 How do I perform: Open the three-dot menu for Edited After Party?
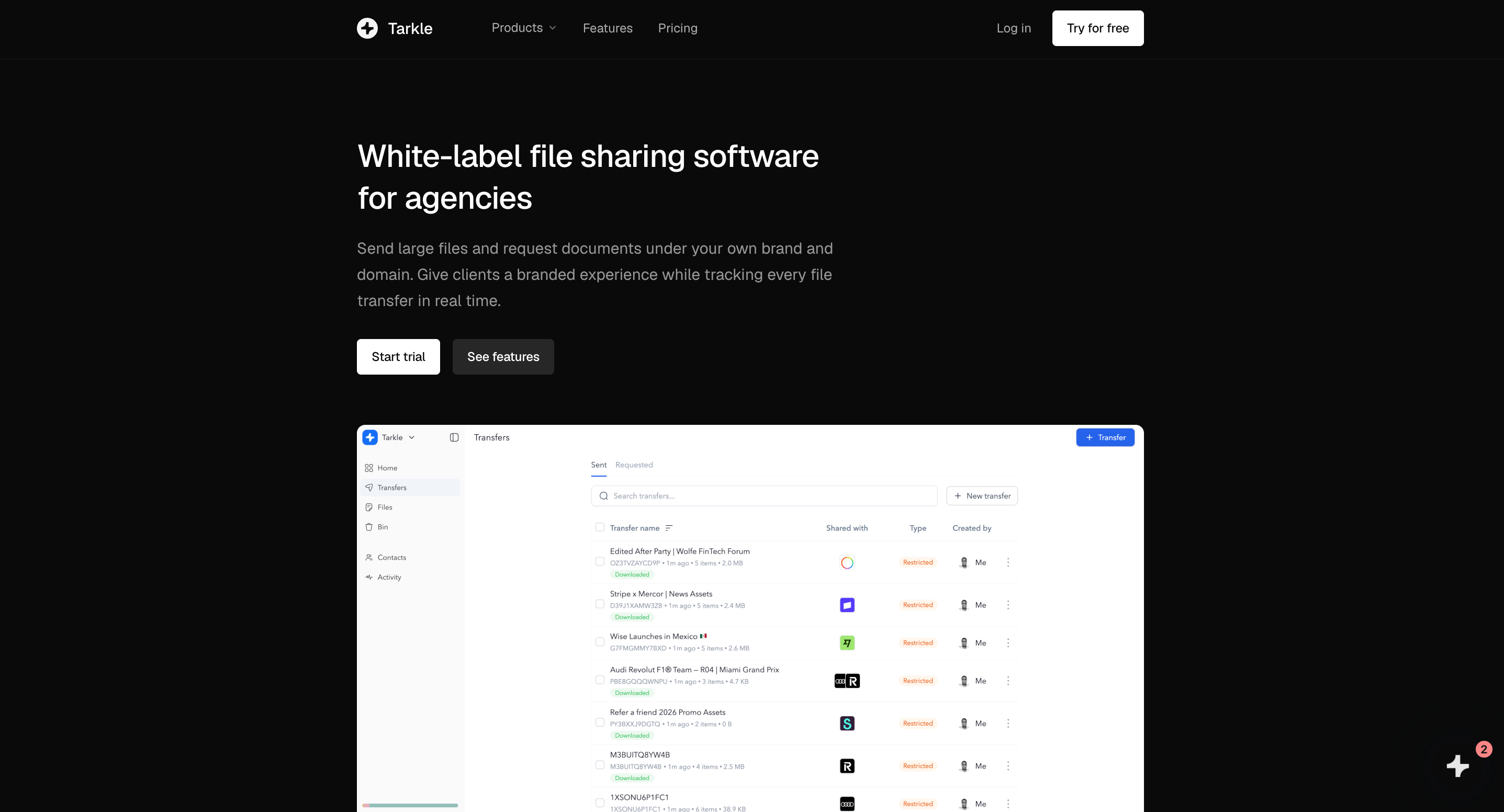[1008, 562]
